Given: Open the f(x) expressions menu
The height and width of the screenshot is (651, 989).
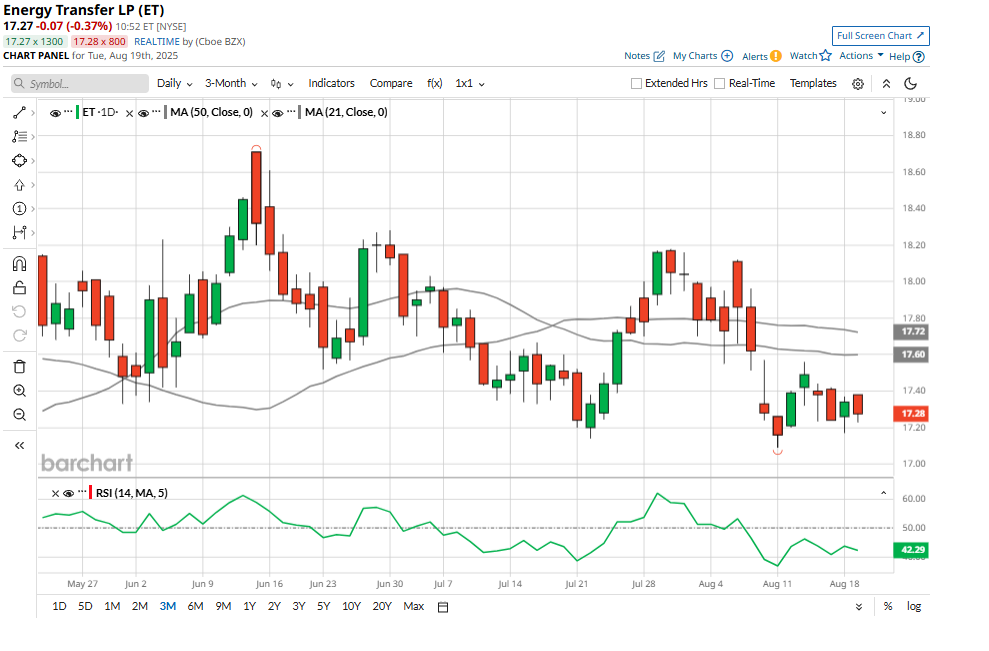Looking at the screenshot, I should (435, 83).
